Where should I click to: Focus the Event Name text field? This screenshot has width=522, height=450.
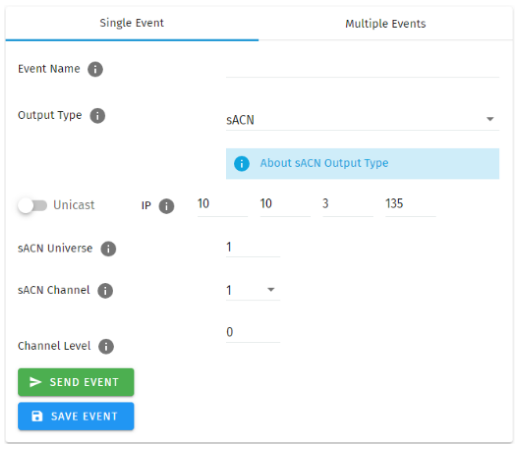(x=362, y=69)
